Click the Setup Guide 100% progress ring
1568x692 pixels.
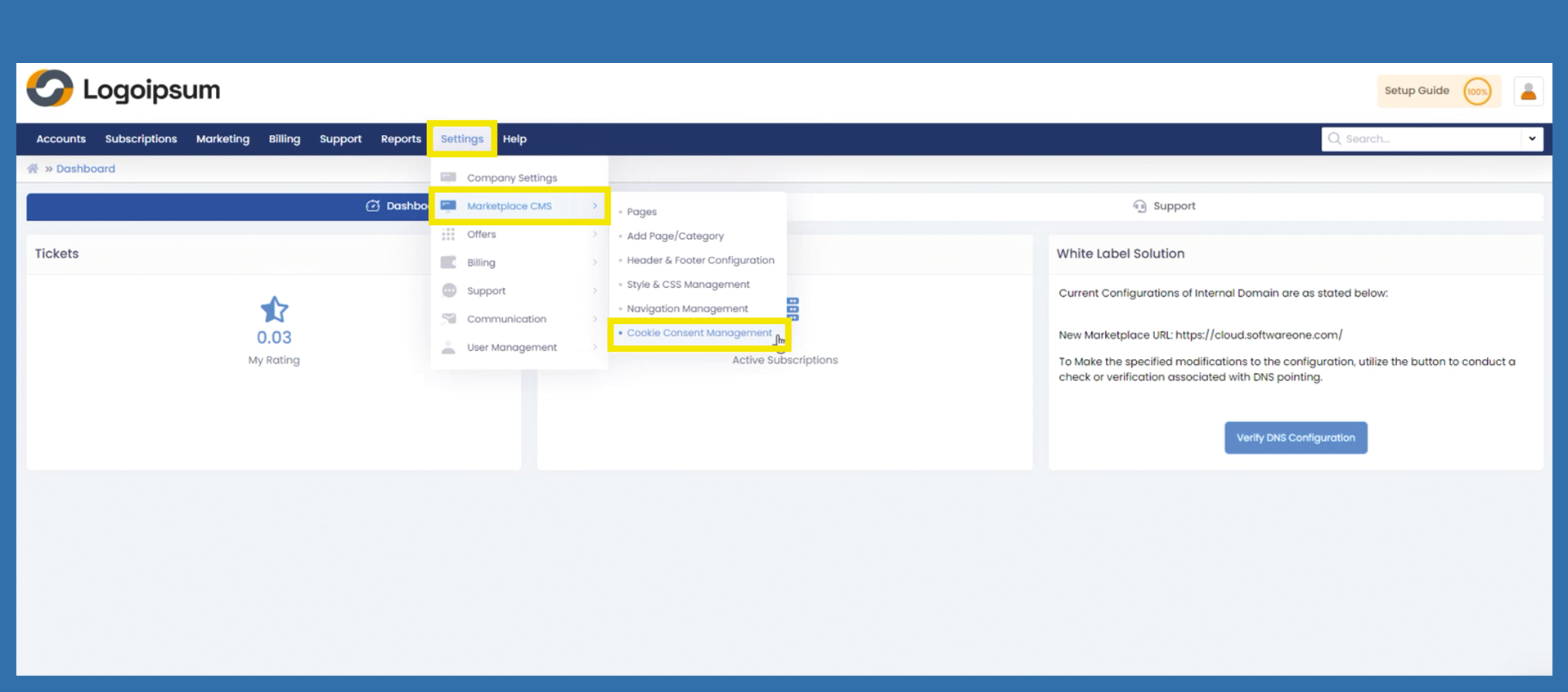click(1476, 92)
